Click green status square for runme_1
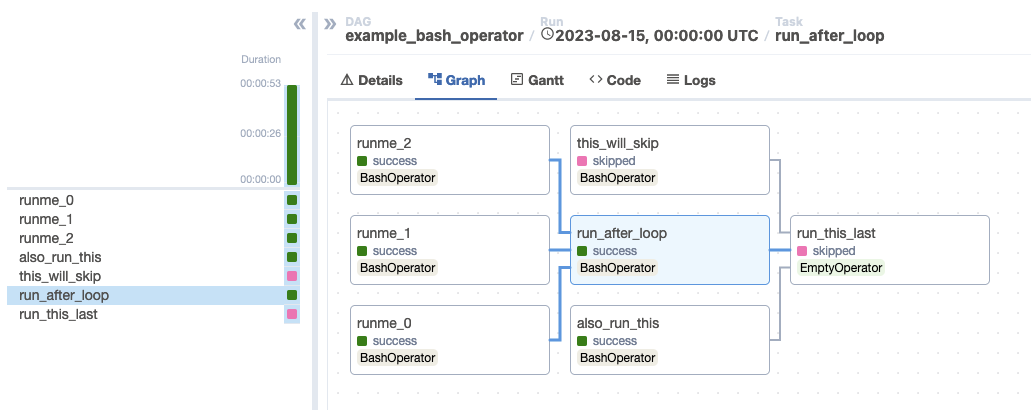The image size is (1031, 410). [x=292, y=219]
